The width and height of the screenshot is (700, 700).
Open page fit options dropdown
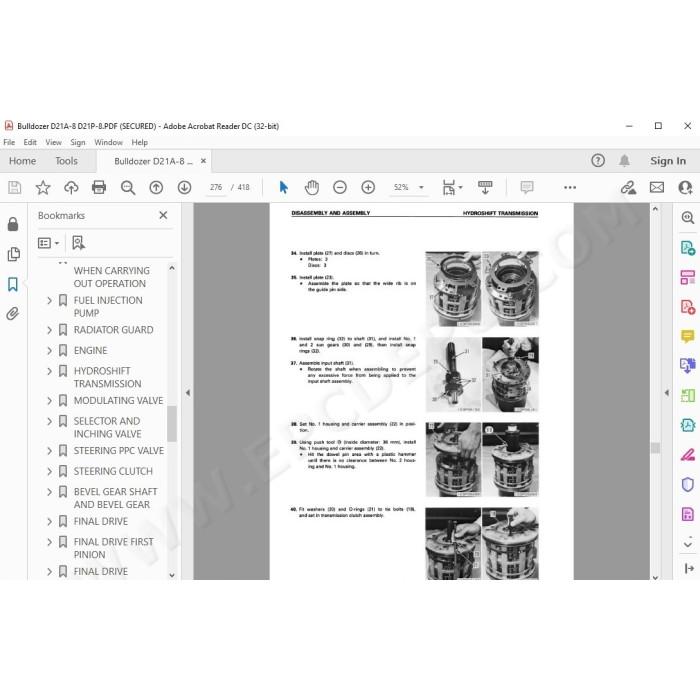(452, 187)
